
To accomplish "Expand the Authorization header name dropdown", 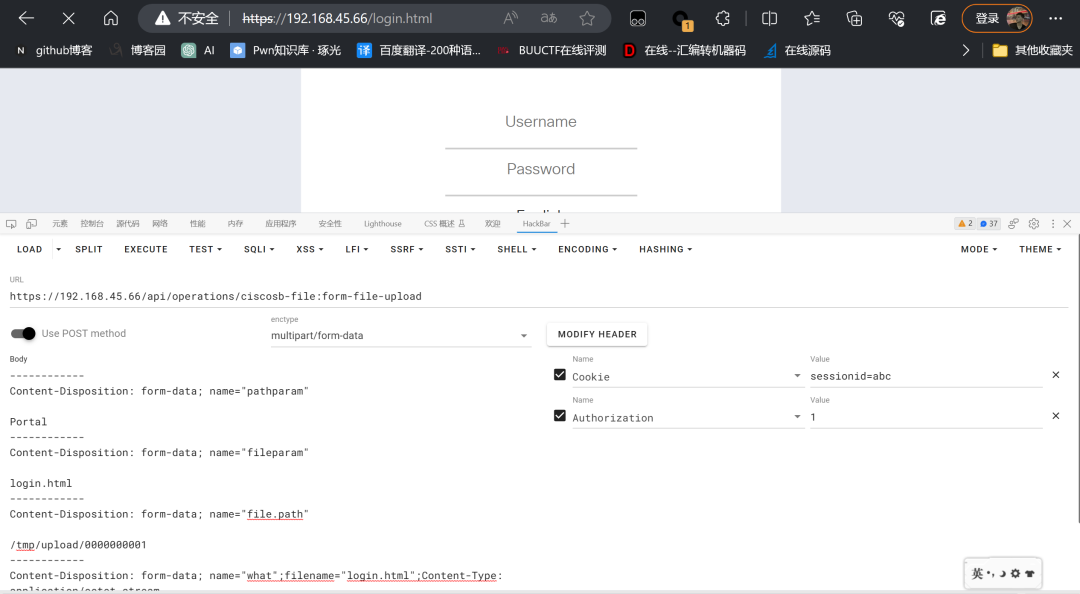I will [797, 417].
